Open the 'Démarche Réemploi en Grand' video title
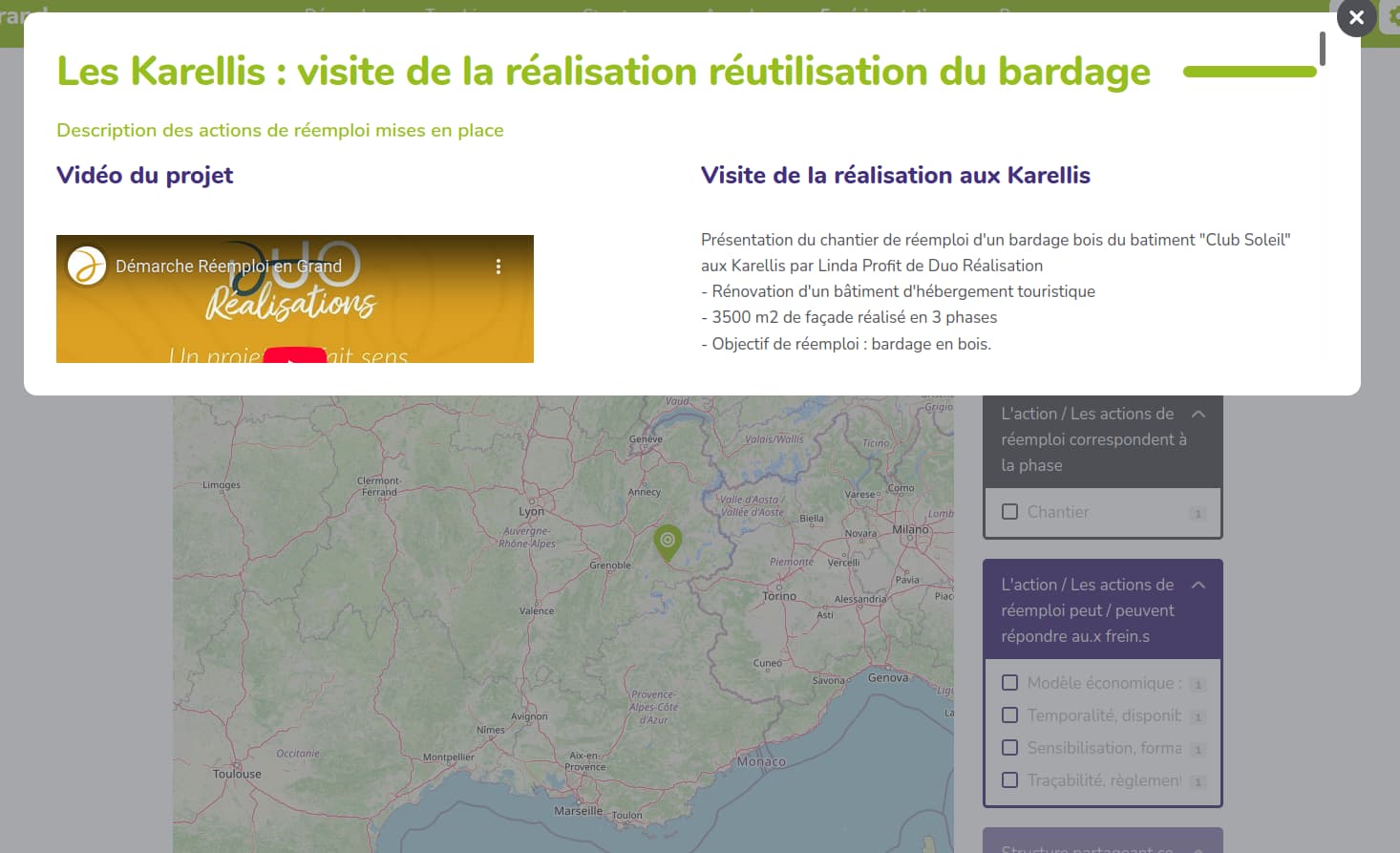Screen dimensions: 1400x853 [x=228, y=267]
